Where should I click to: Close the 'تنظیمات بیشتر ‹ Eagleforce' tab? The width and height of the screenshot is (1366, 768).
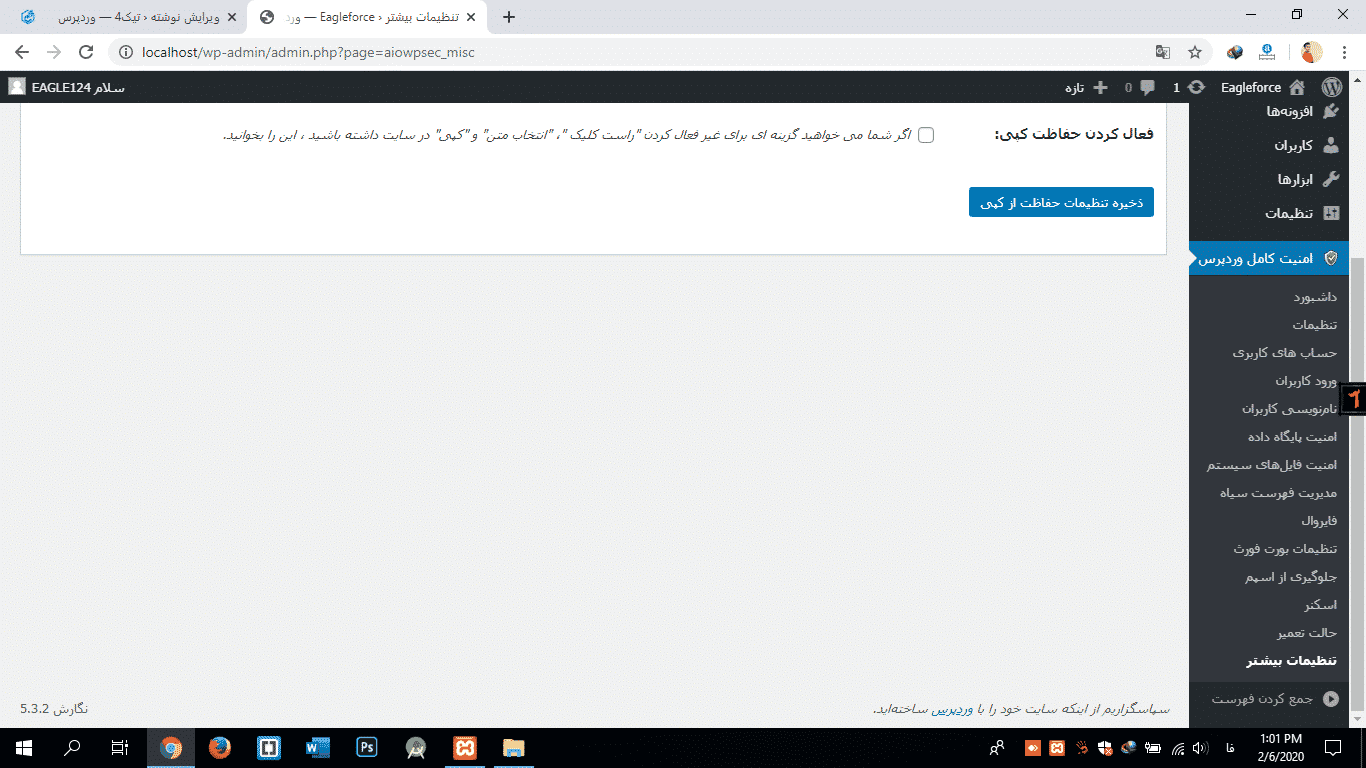click(473, 18)
